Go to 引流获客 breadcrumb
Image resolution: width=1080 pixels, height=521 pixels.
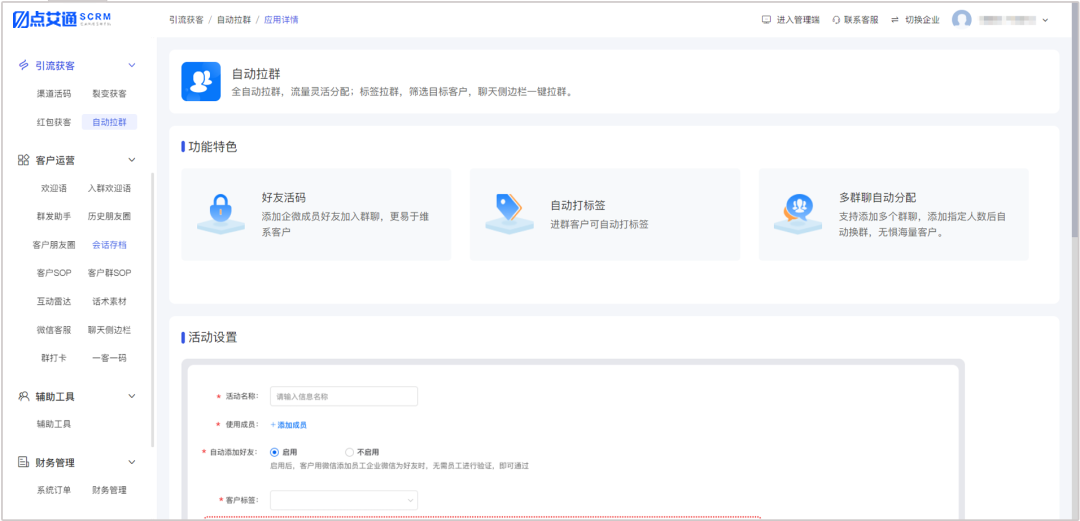pos(186,20)
